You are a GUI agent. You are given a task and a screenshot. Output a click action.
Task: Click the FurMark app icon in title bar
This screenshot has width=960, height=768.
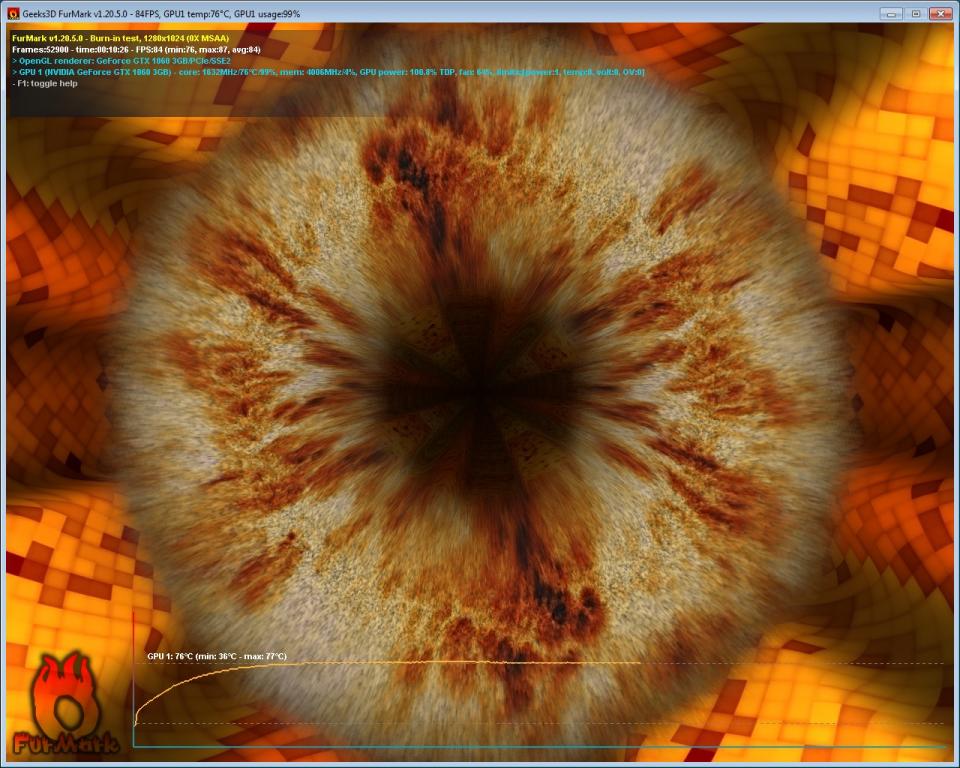coord(13,13)
